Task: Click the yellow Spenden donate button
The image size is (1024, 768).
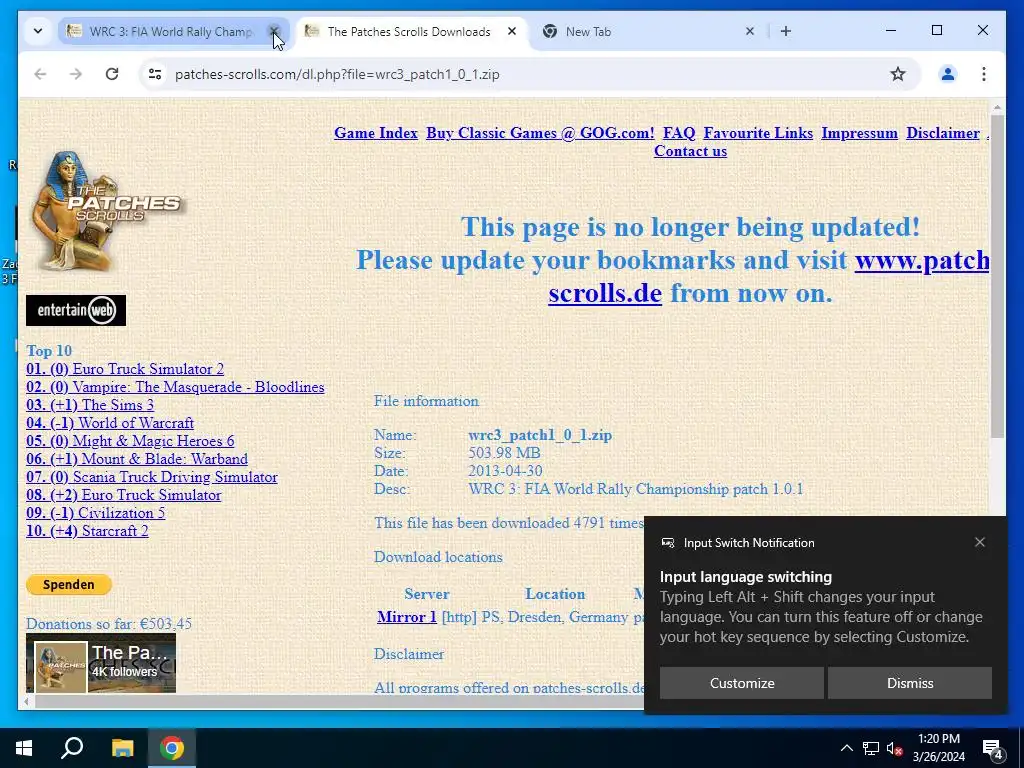Action: (69, 584)
